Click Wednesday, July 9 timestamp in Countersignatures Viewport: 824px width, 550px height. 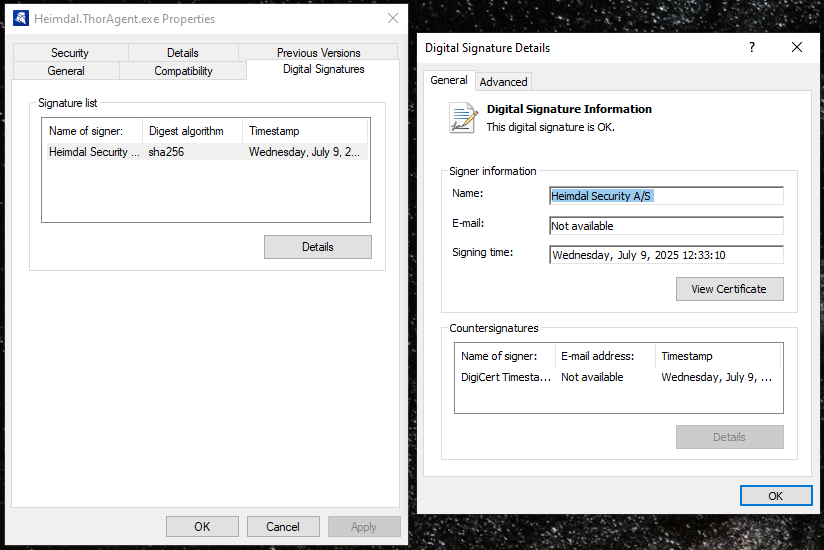click(x=717, y=377)
